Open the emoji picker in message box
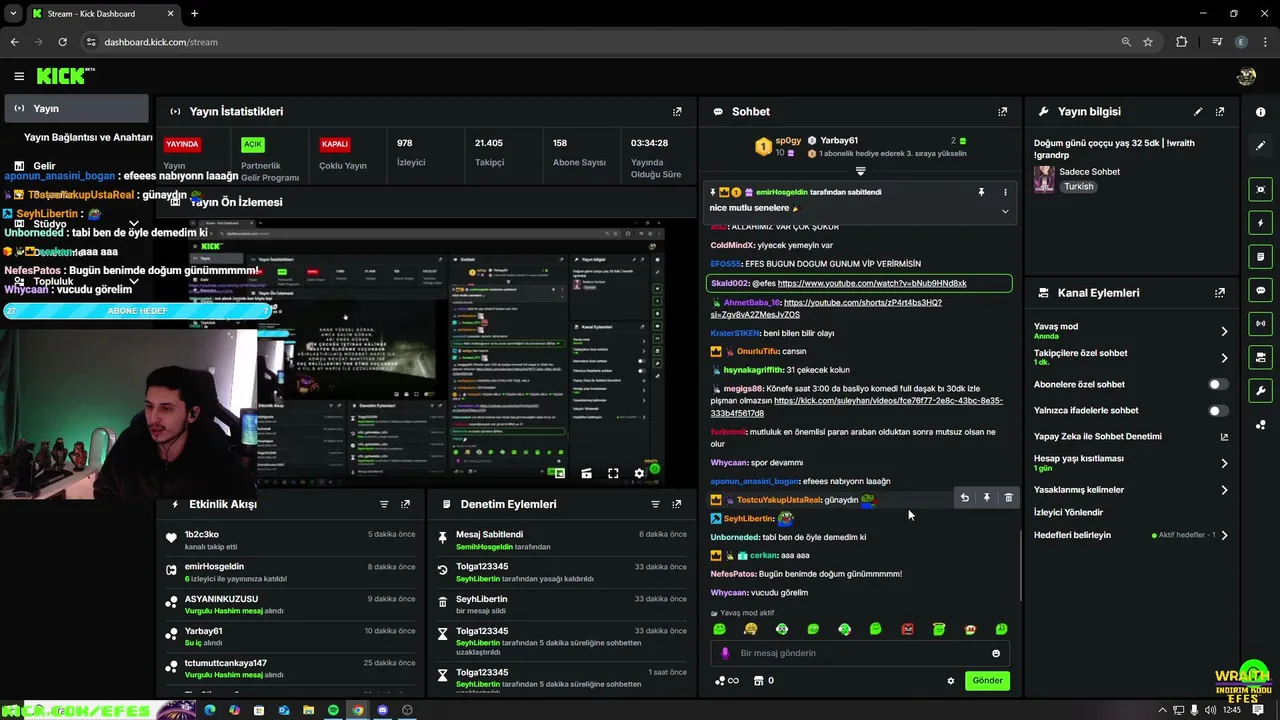Screen dimensions: 1280x720 (x=996, y=653)
